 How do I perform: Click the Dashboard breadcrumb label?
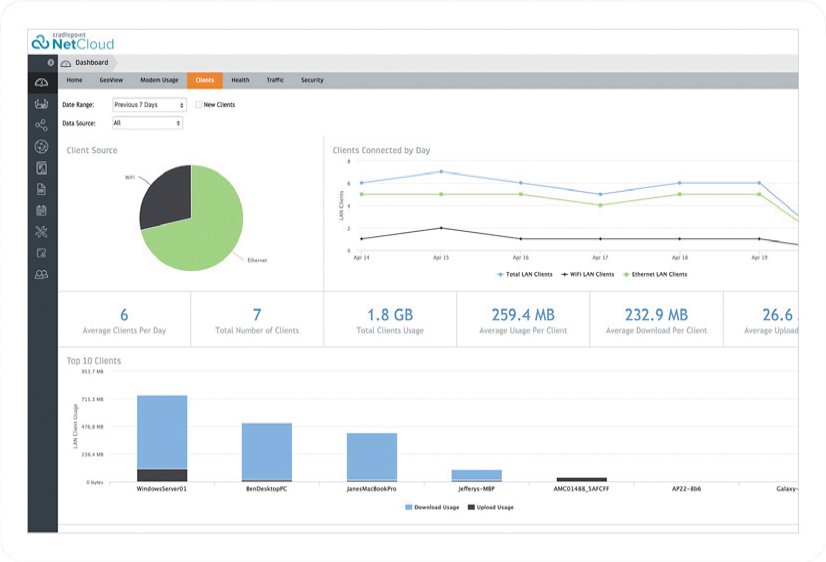91,62
